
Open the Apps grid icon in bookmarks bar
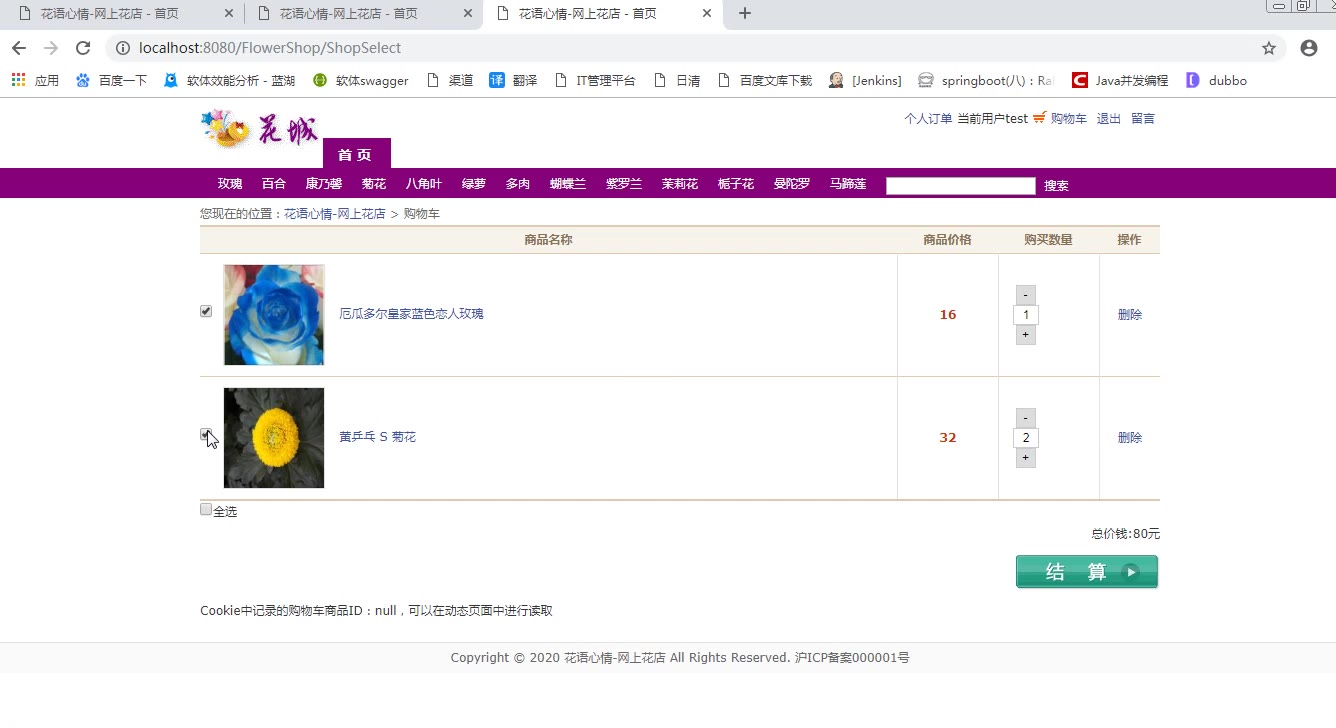coord(19,80)
